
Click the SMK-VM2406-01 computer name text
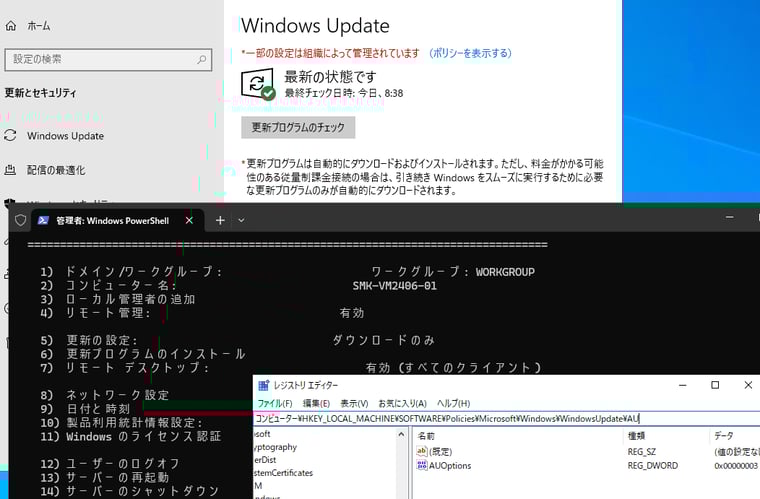click(x=395, y=286)
